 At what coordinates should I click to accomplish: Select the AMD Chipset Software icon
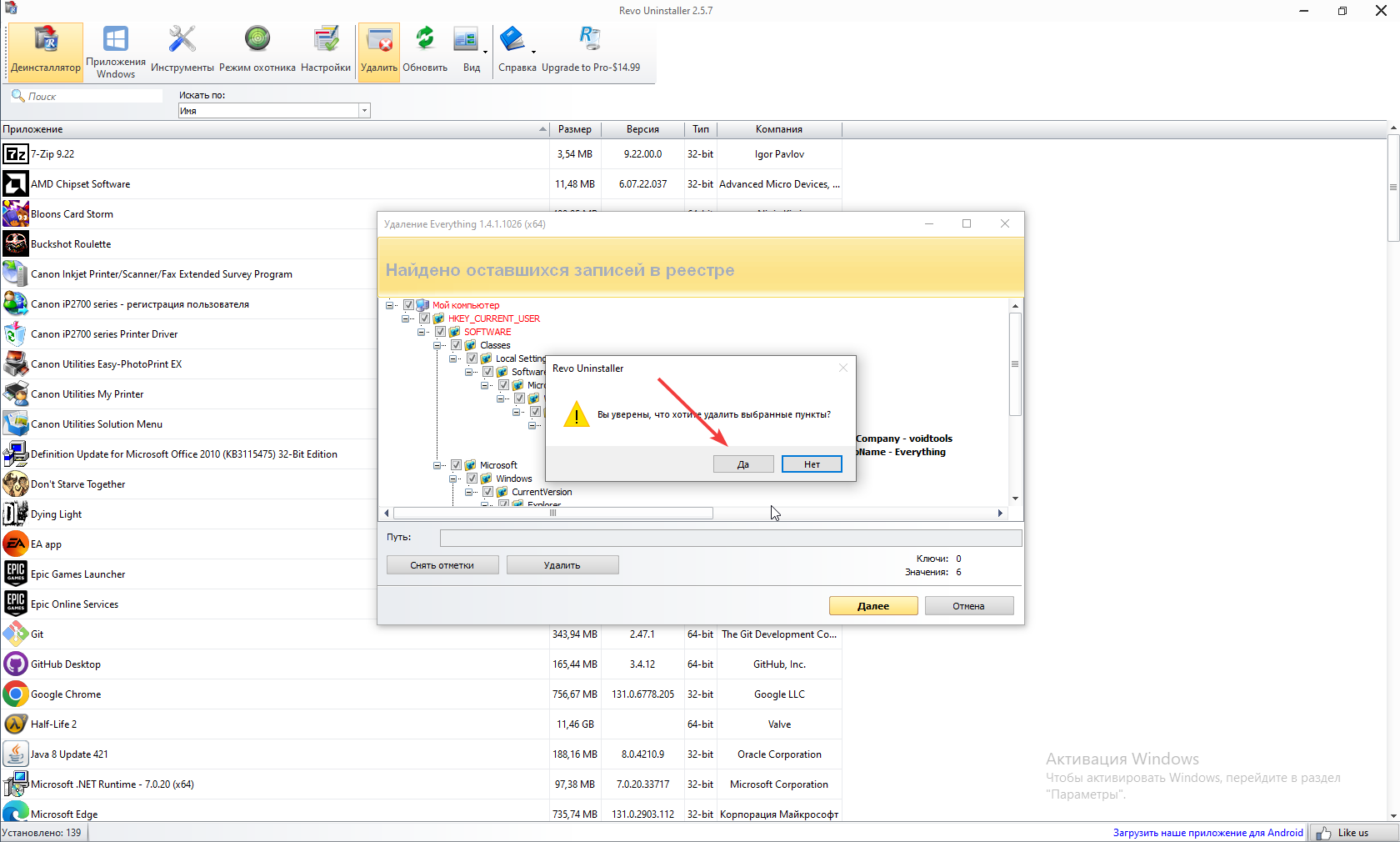16,184
